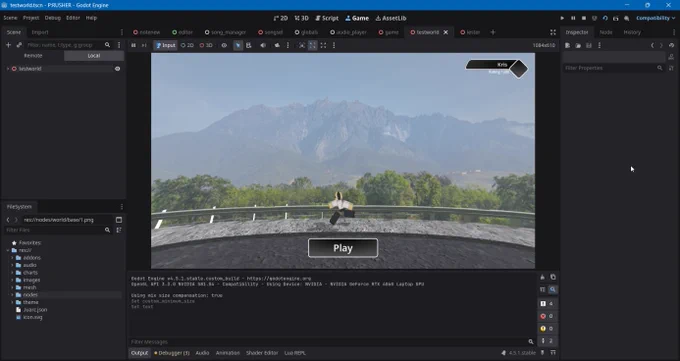Toggle FileSystem split mode icon
The height and width of the screenshot is (361, 680).
(119, 220)
